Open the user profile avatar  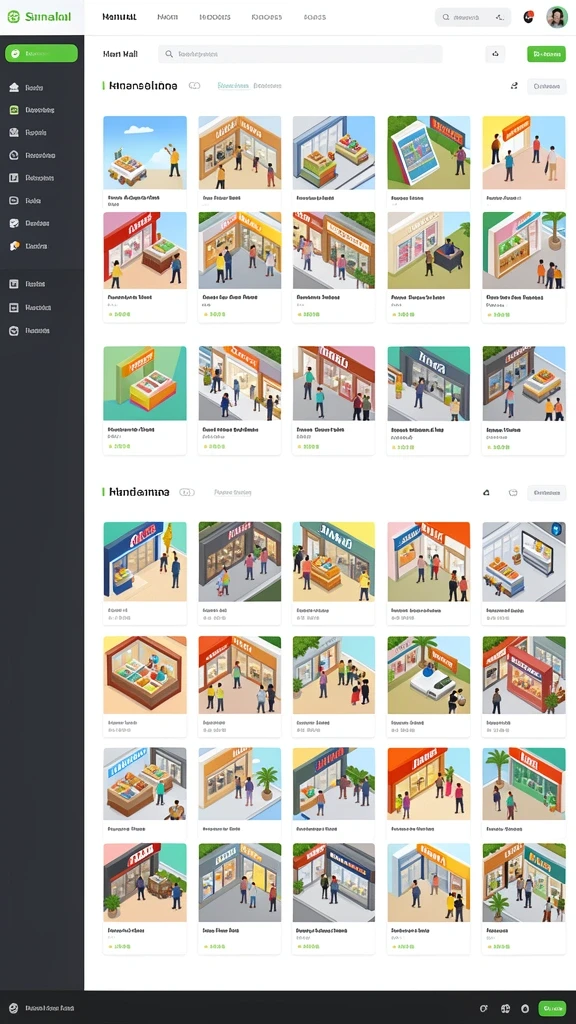(x=556, y=17)
